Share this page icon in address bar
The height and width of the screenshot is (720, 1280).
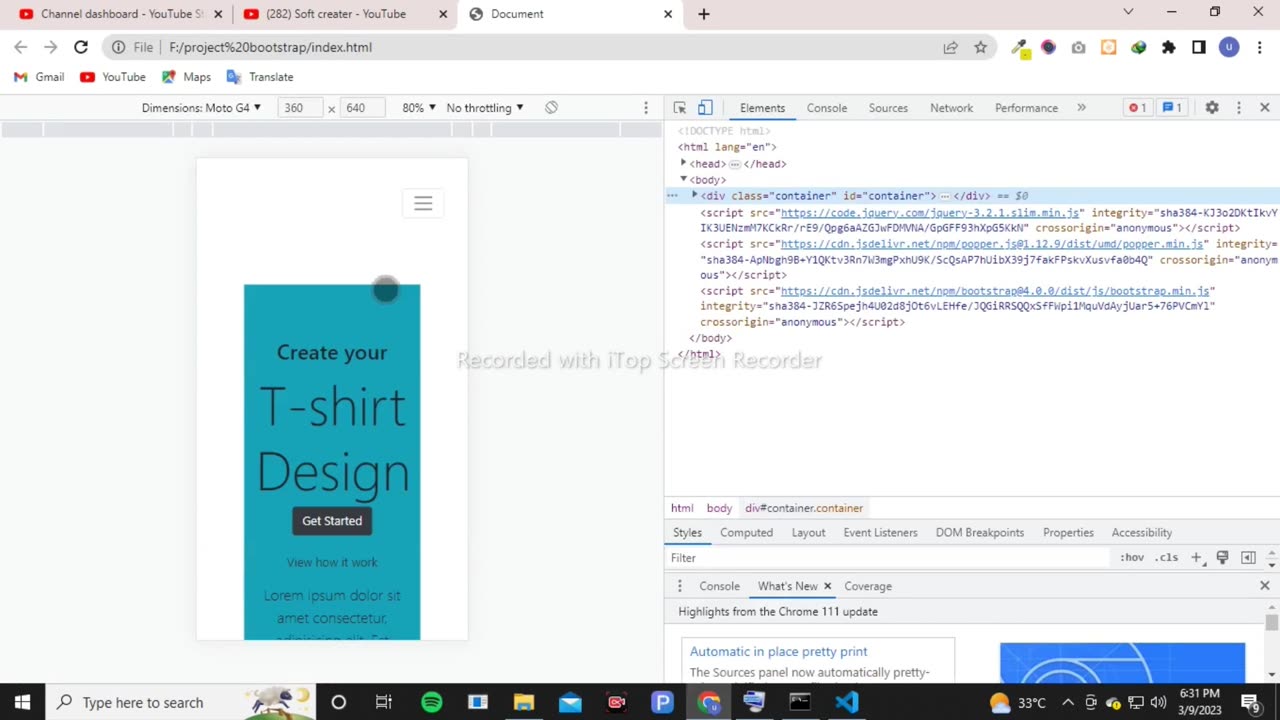tap(950, 47)
